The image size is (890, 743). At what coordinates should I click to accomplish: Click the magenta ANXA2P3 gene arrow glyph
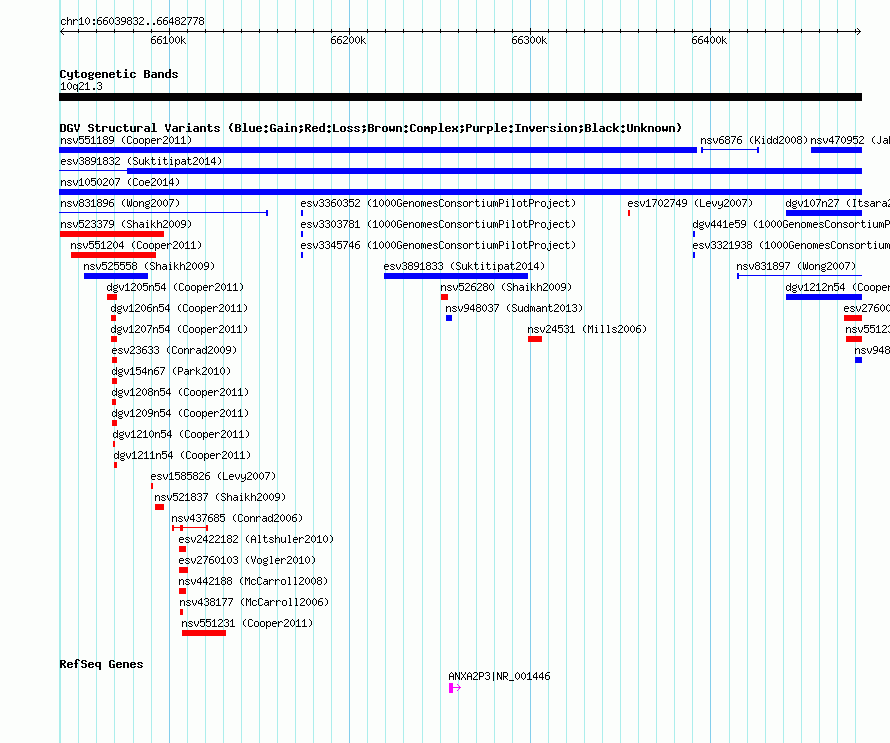pyautogui.click(x=455, y=688)
